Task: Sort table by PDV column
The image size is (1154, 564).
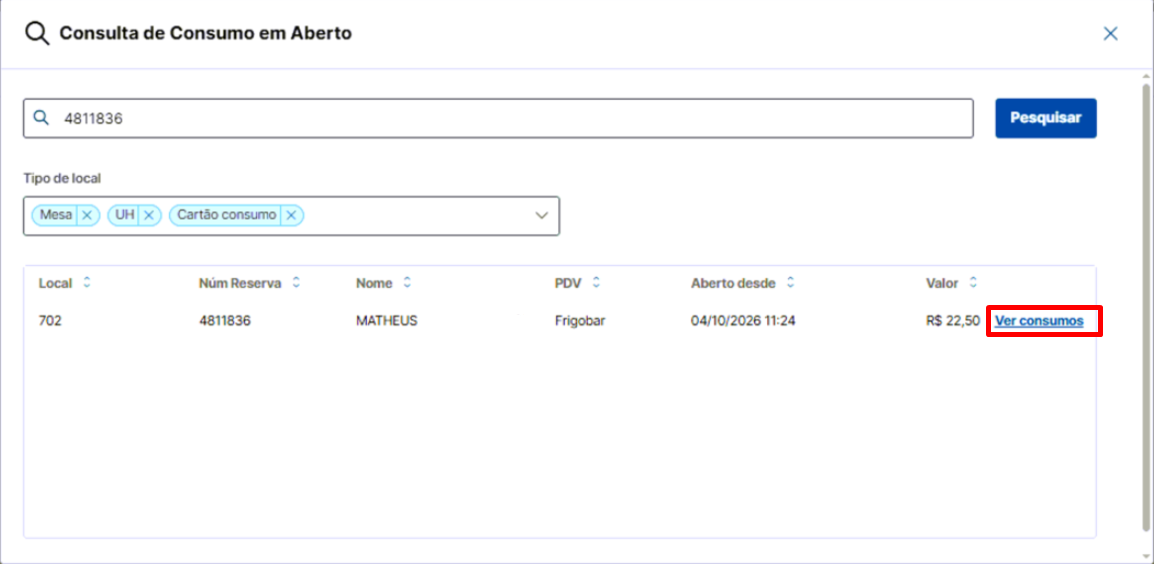Action: click(596, 283)
